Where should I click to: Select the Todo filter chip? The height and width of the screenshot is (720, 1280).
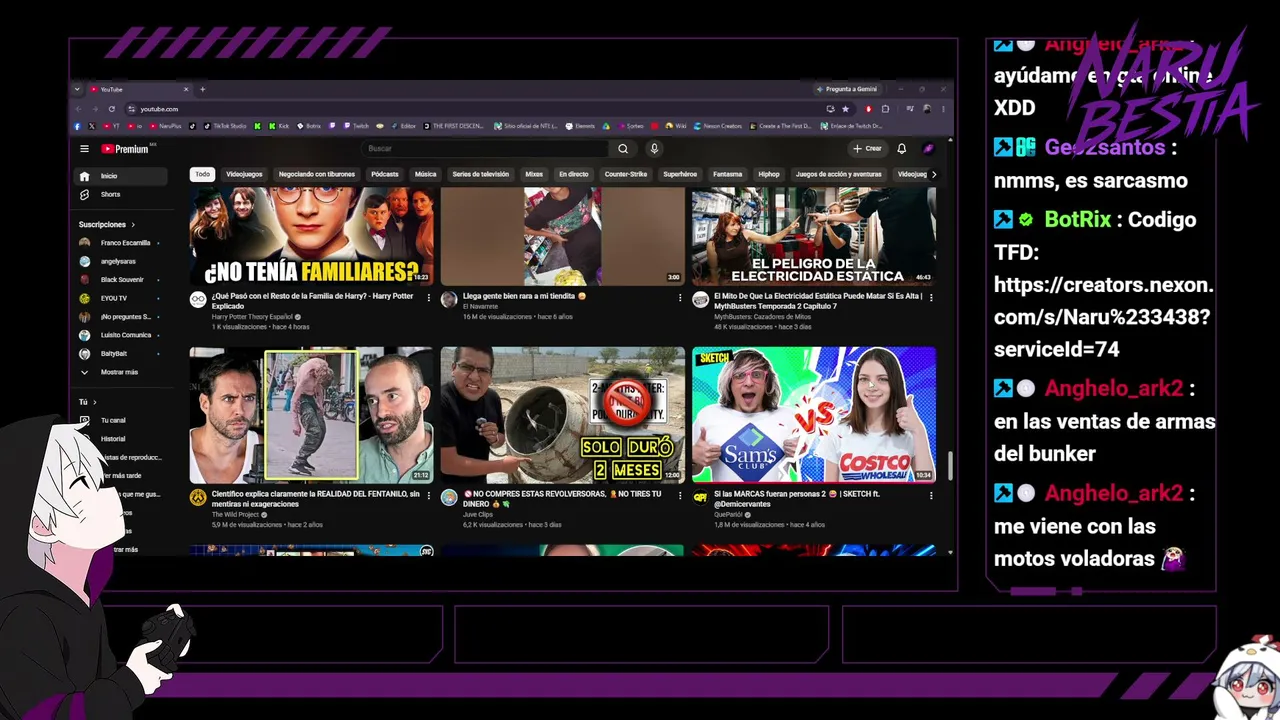point(203,174)
